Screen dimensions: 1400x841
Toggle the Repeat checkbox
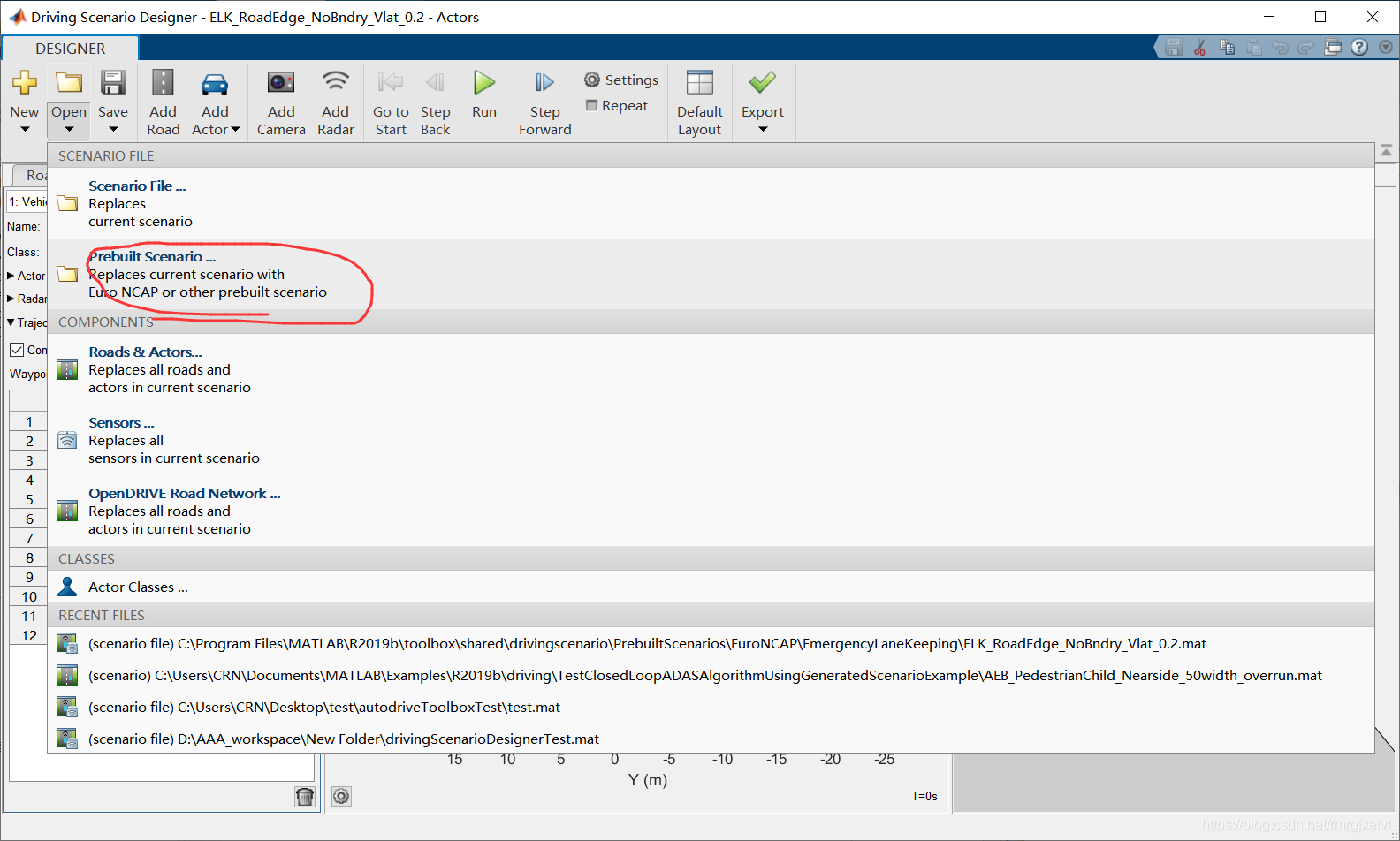point(592,105)
